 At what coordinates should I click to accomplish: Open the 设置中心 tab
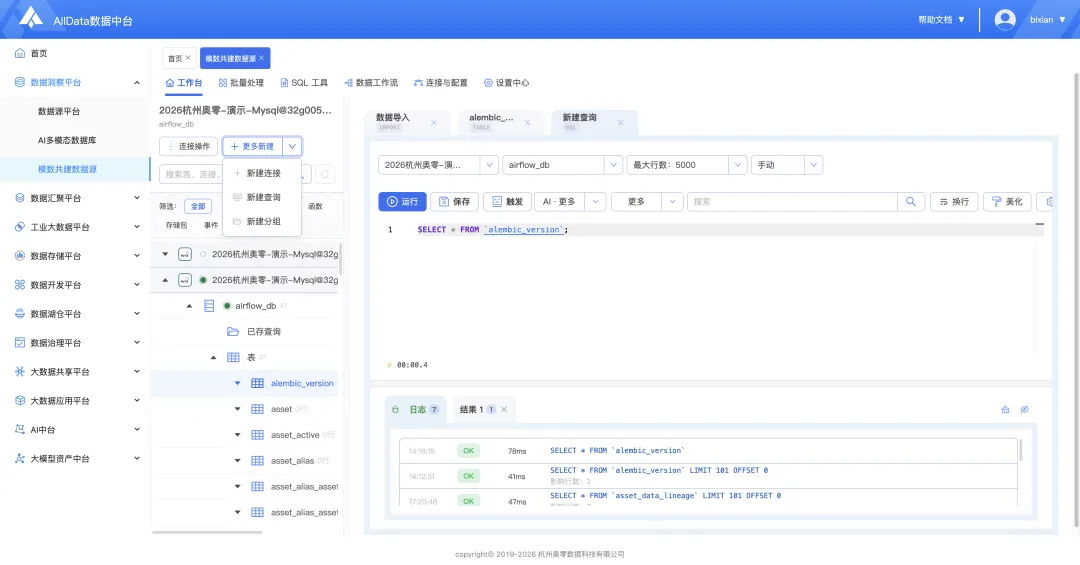pos(506,83)
